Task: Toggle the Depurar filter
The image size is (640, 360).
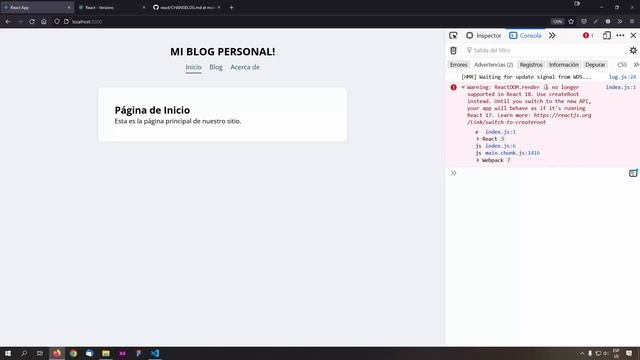Action: click(595, 64)
